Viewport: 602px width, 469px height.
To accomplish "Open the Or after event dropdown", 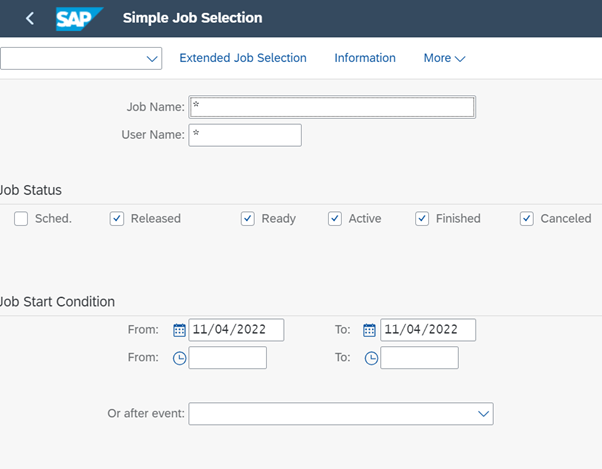I will [484, 413].
